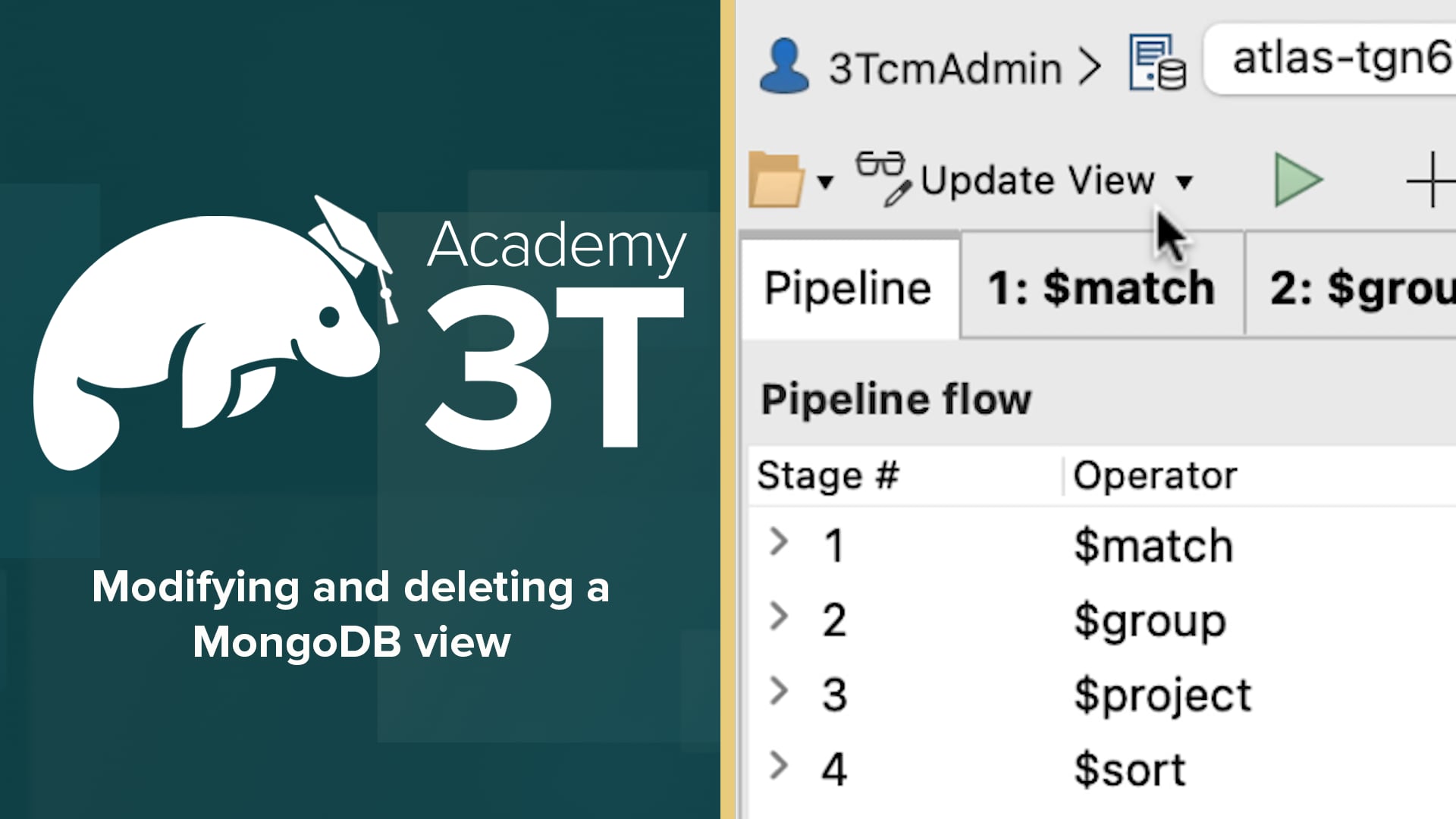This screenshot has height=819, width=1456.
Task: Click the 3TcmAdmin breadcrumb text
Action: (945, 68)
